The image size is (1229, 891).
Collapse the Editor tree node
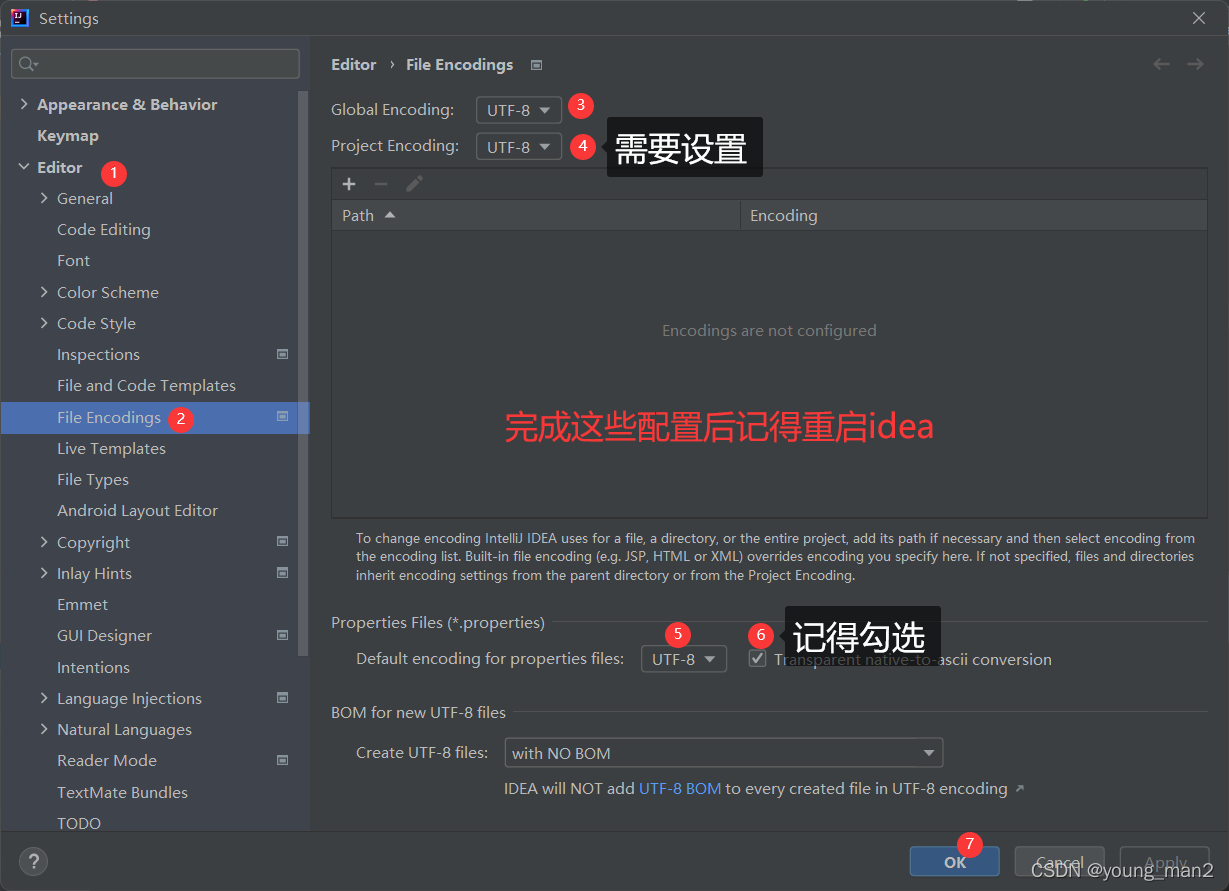tap(24, 167)
